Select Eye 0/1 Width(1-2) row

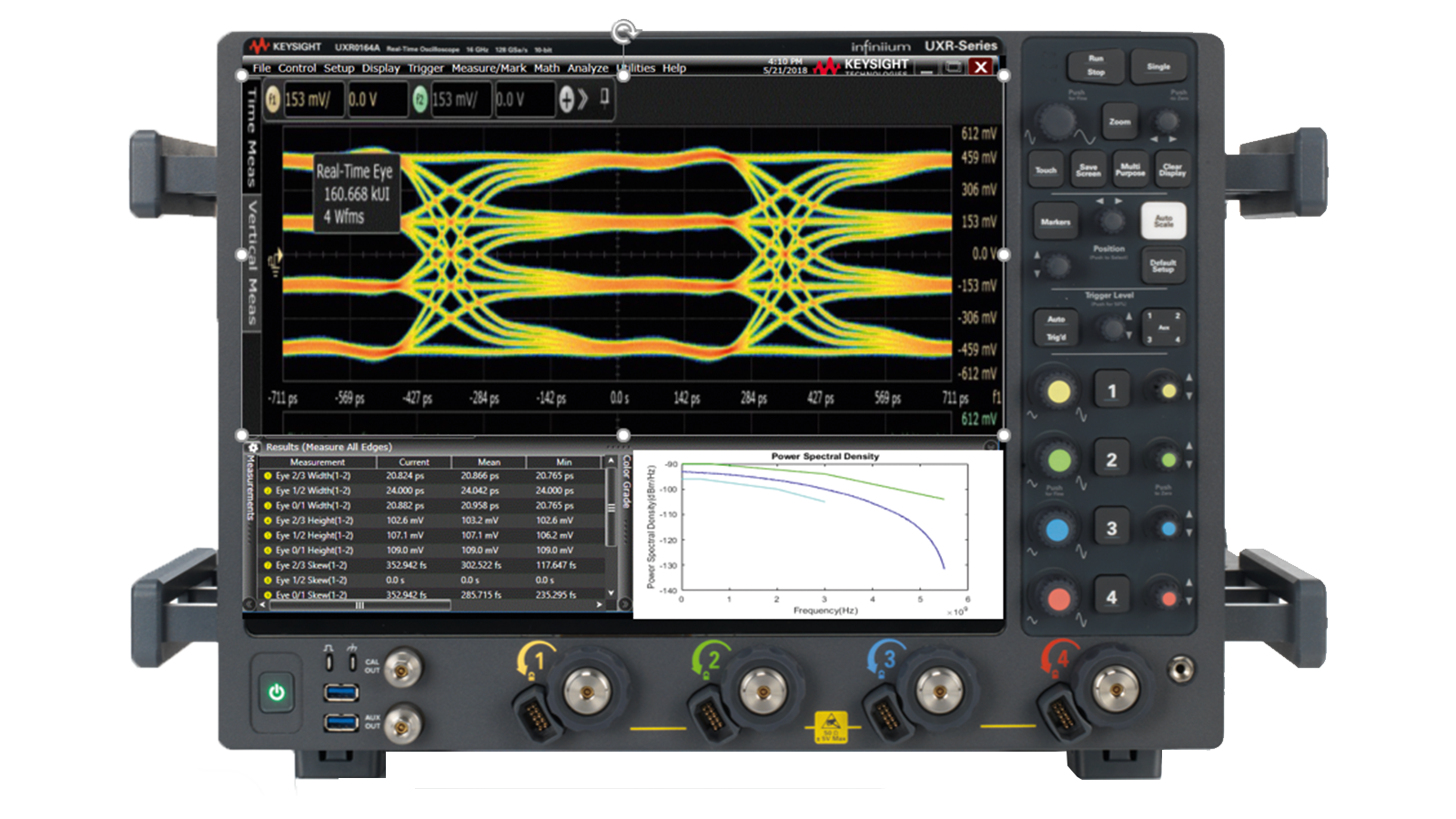tap(432, 505)
